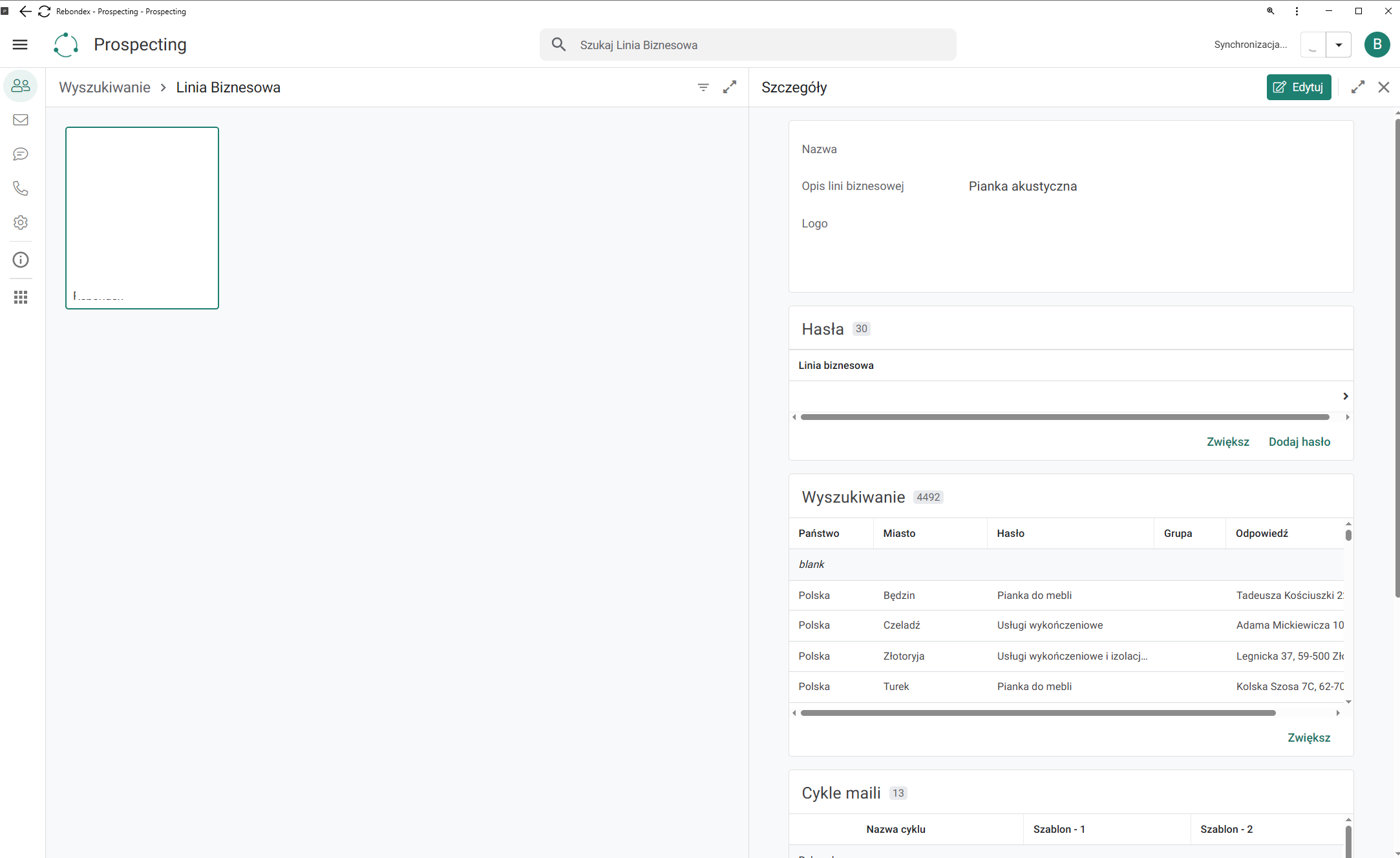Click Zwiększ under Wyszukiwanie table
The height and width of the screenshot is (858, 1400).
coord(1309,738)
